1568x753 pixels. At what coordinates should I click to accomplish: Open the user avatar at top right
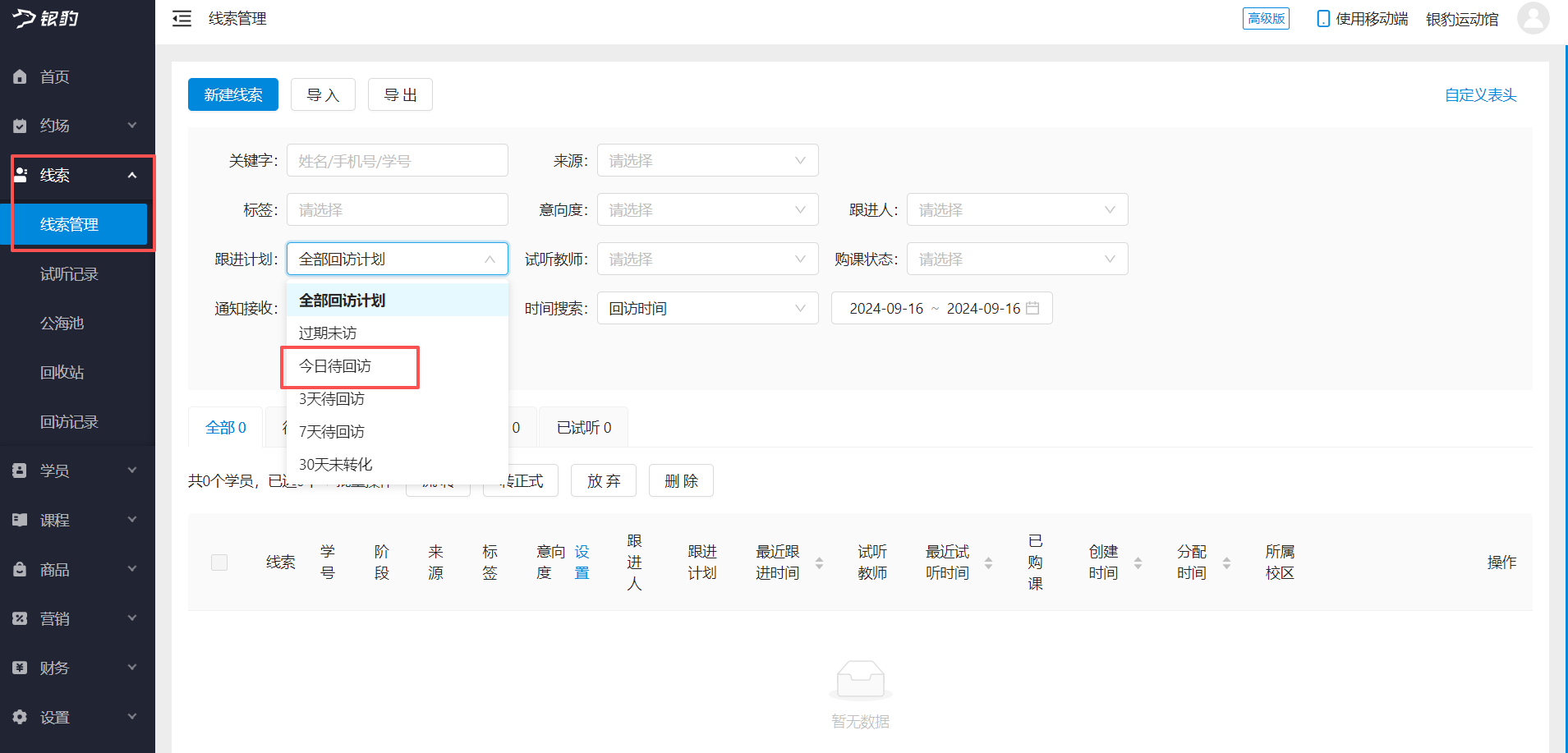point(1533,18)
